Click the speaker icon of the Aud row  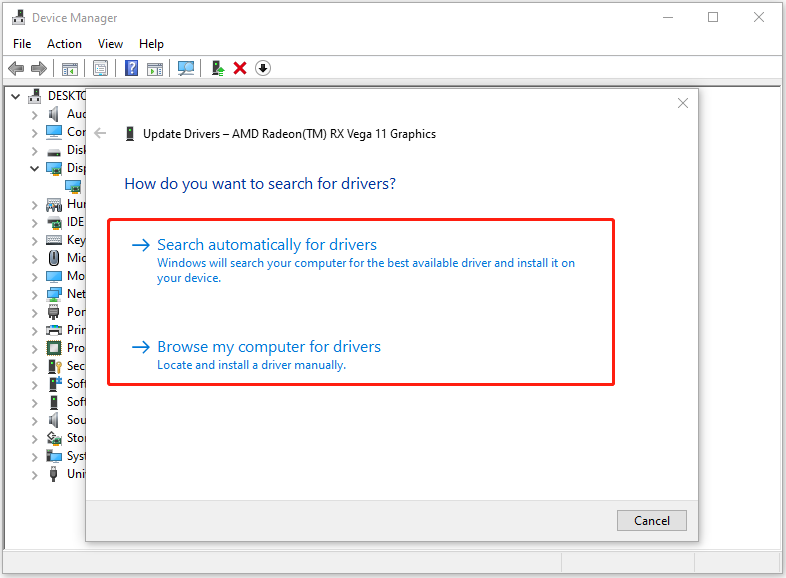click(54, 114)
